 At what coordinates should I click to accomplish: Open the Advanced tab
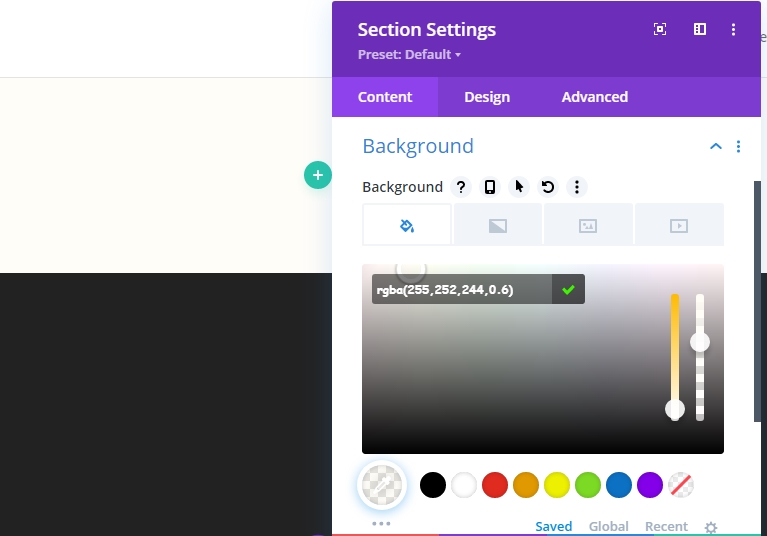pos(595,97)
